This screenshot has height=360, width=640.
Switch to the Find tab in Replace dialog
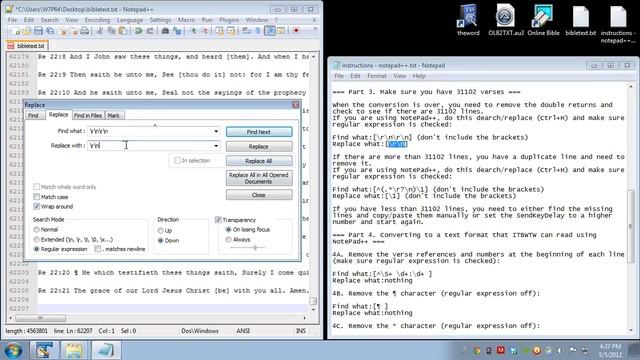coord(33,116)
